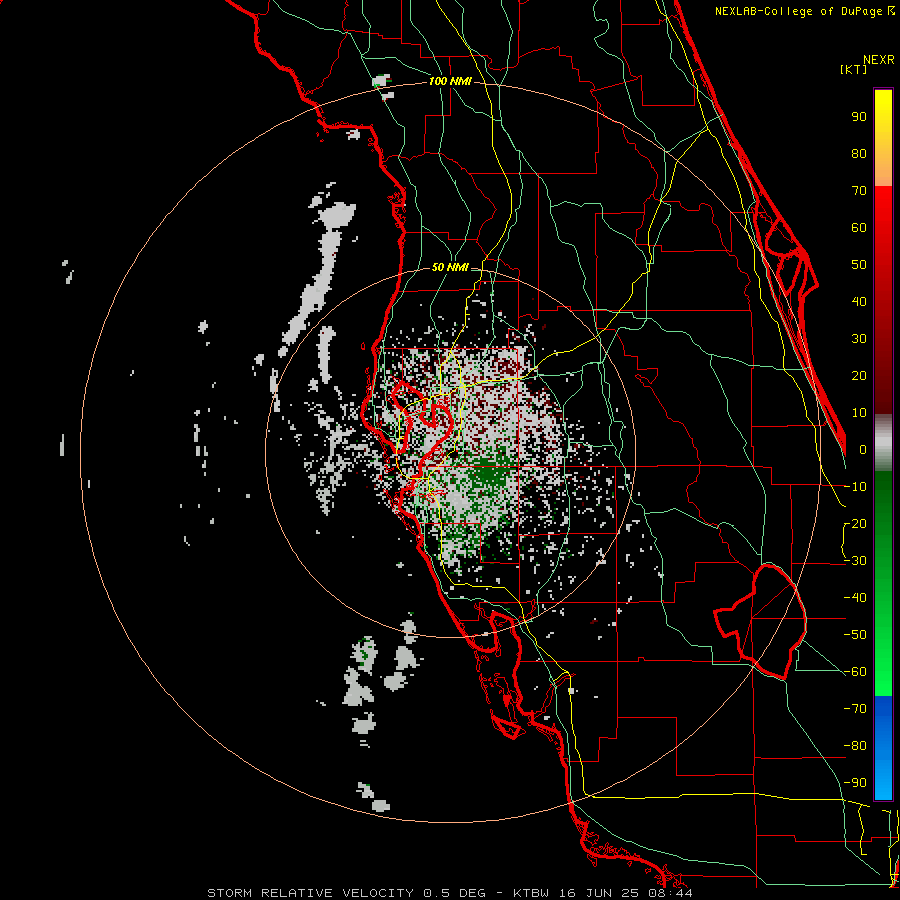The image size is (900, 900).
Task: Click the 80 value on the velocity scale
Action: point(859,154)
